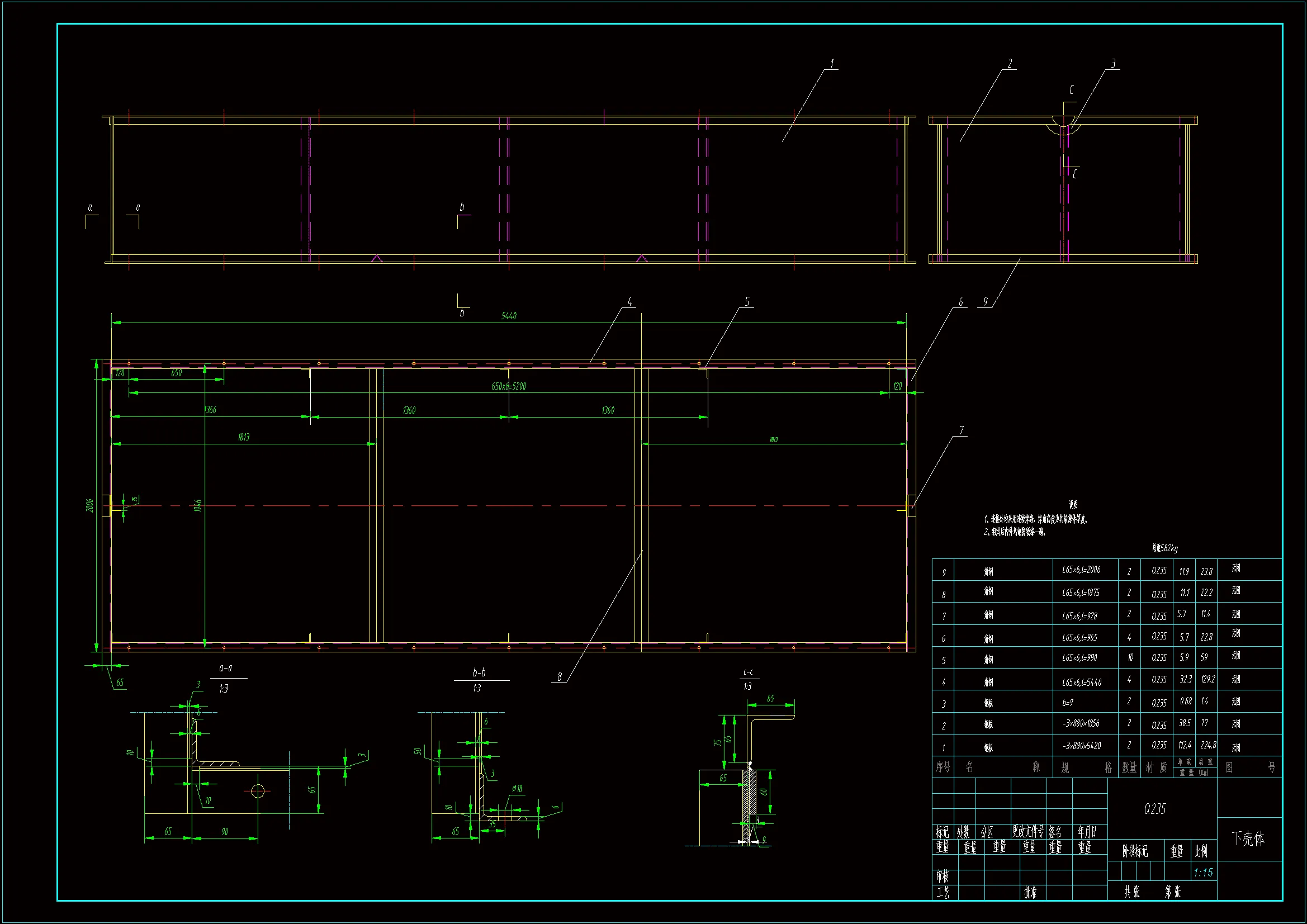Click the b-b section view title

479,672
